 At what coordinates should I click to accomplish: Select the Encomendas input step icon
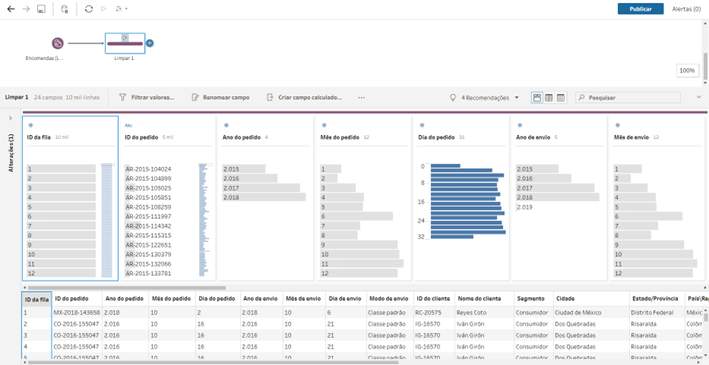(57, 43)
